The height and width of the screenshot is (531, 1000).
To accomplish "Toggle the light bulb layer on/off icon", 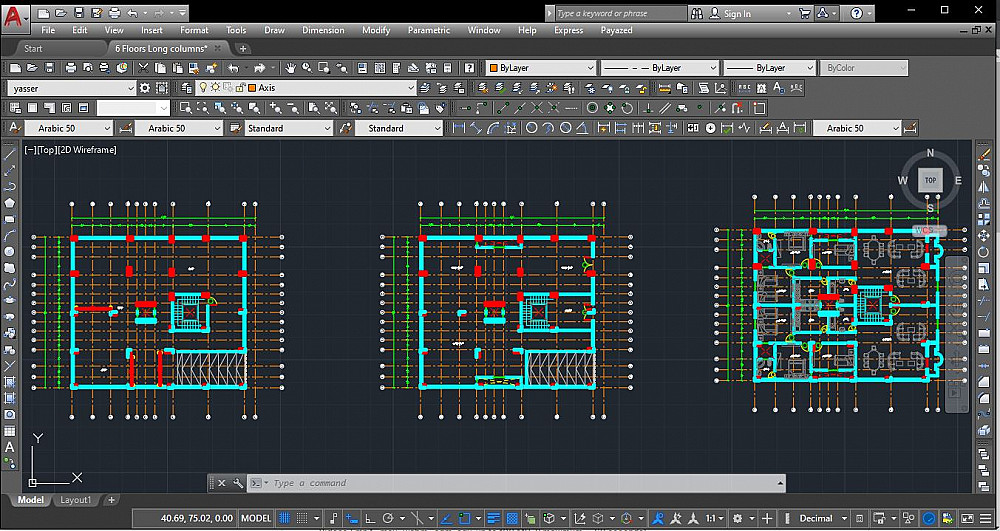I will 203,88.
